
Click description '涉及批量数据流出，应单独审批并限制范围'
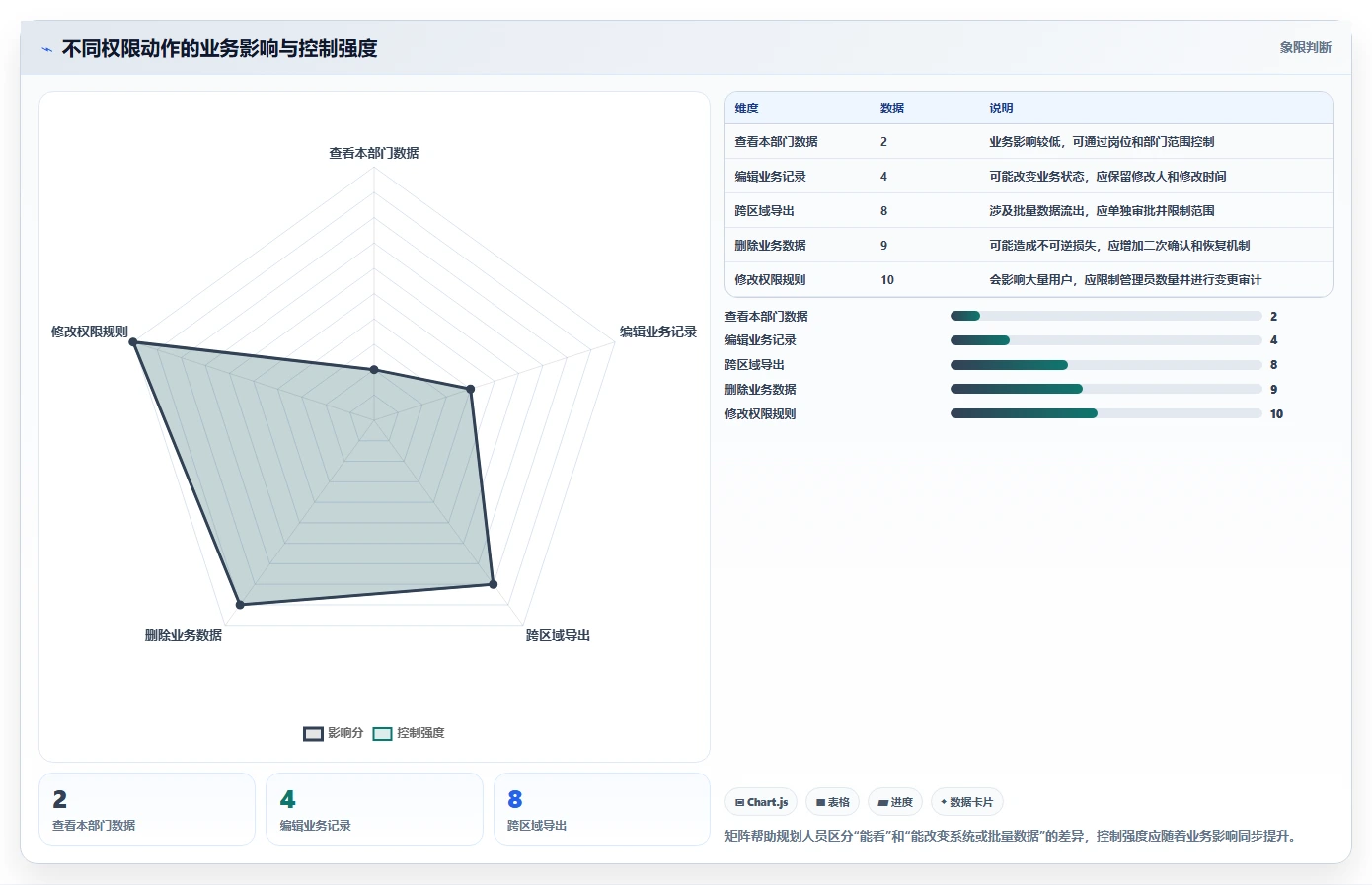1102,211
